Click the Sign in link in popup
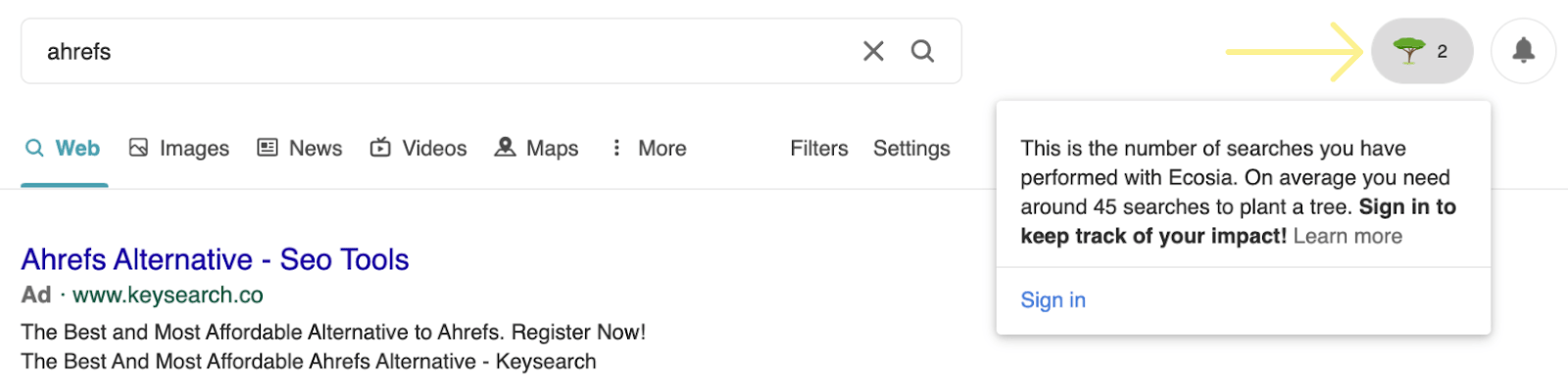Screen dimensions: 1568x390 [1053, 300]
